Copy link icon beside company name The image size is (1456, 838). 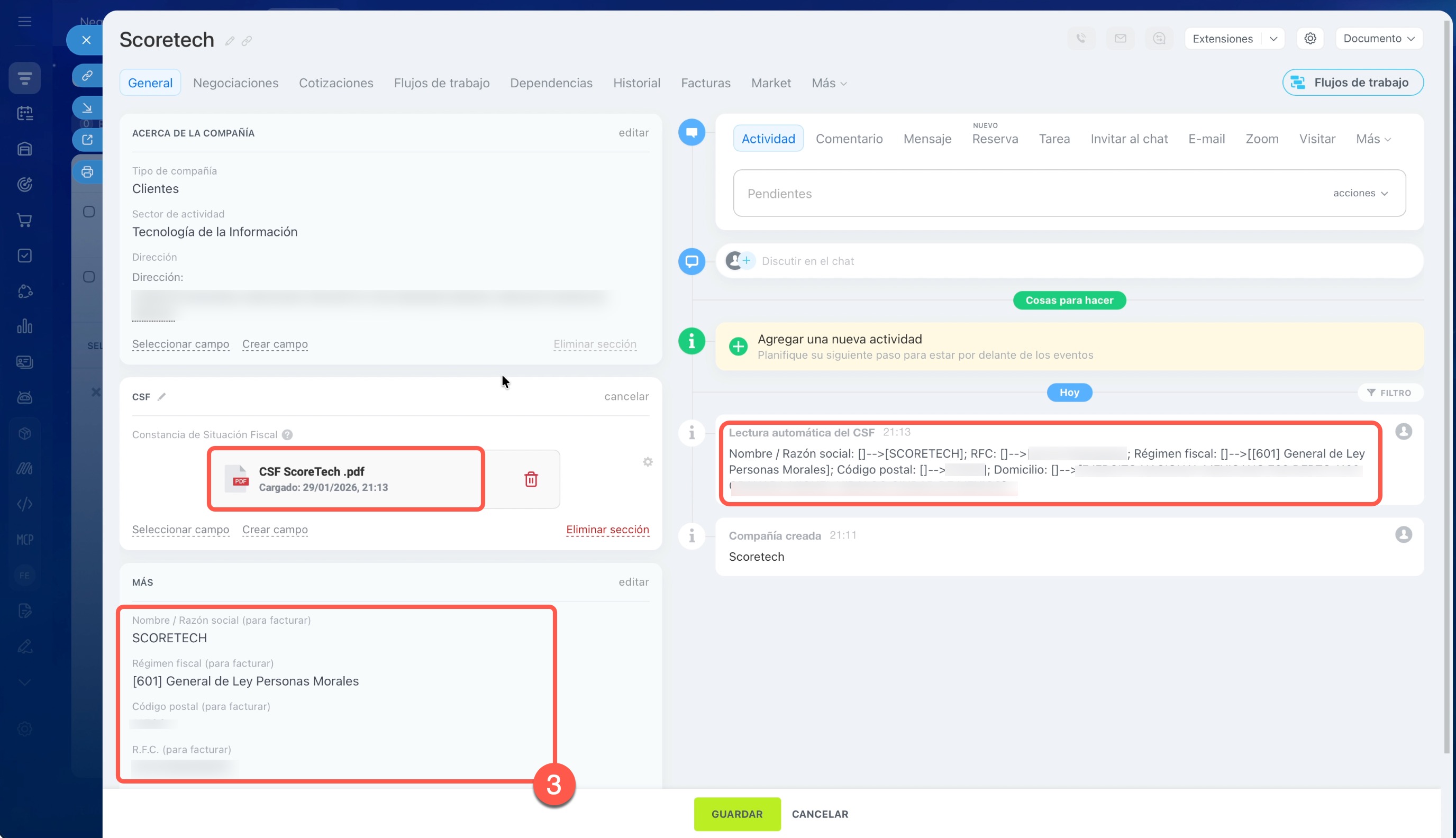click(247, 41)
